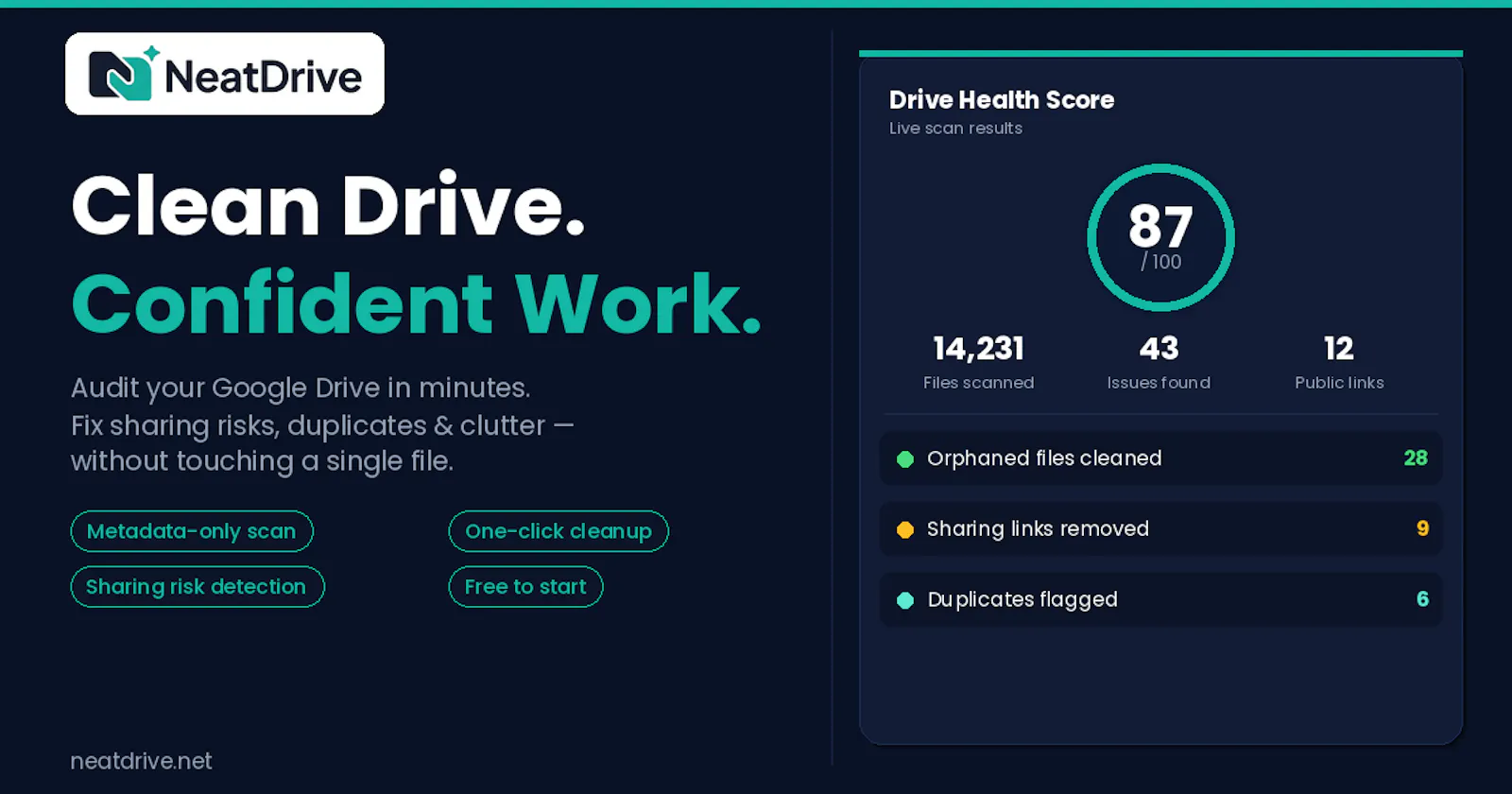Screen dimensions: 1512x794
Task: Click the Clean Drive. headline
Action: pyautogui.click(x=328, y=205)
